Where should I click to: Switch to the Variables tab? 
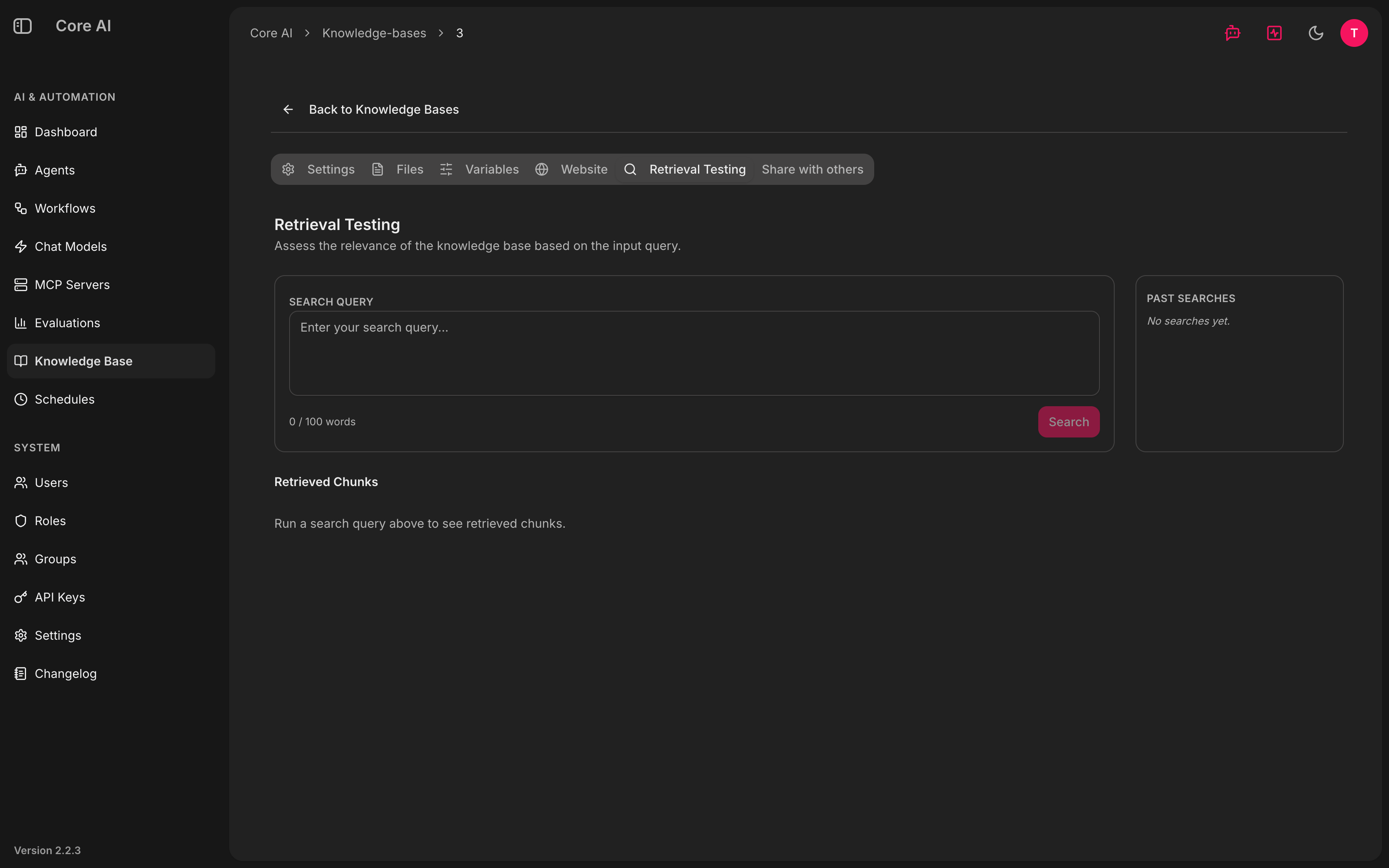[x=480, y=169]
